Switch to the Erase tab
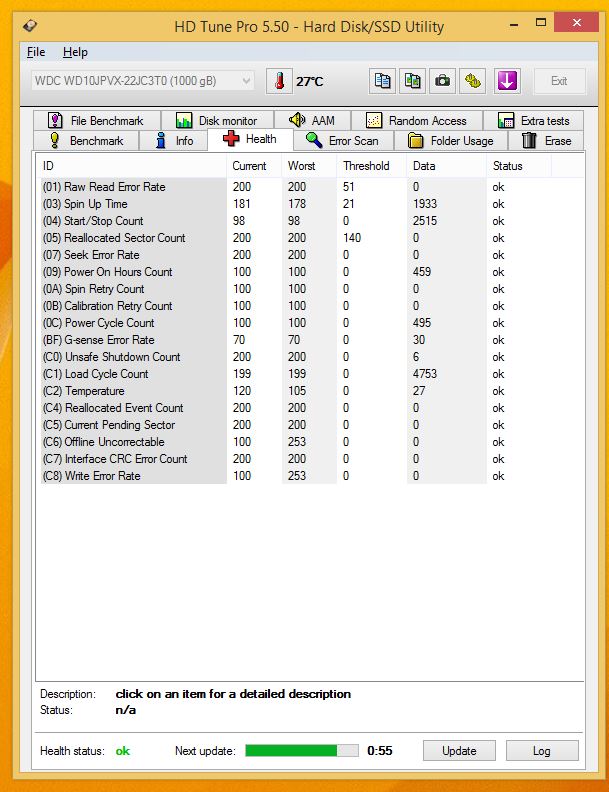 (546, 141)
